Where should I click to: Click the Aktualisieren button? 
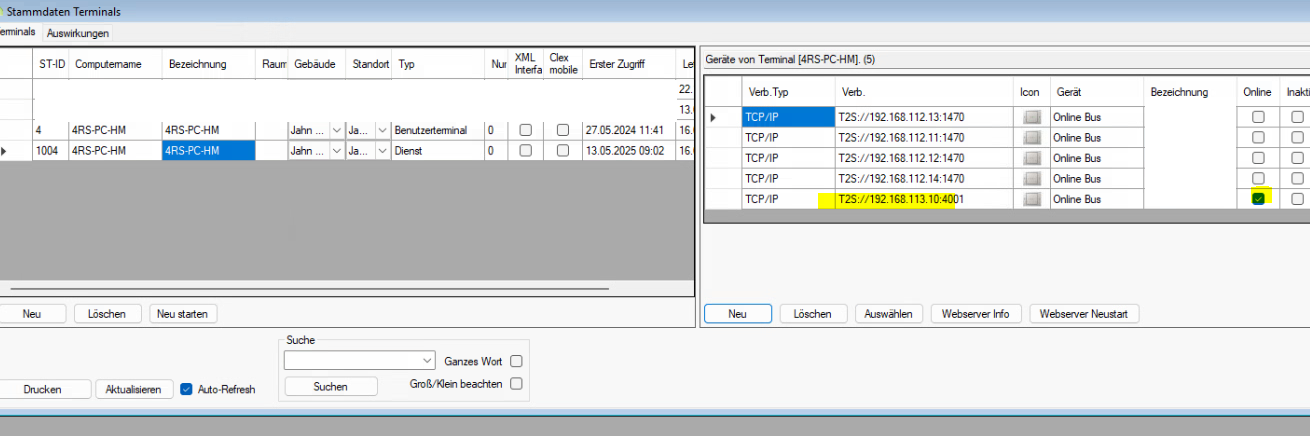point(134,390)
